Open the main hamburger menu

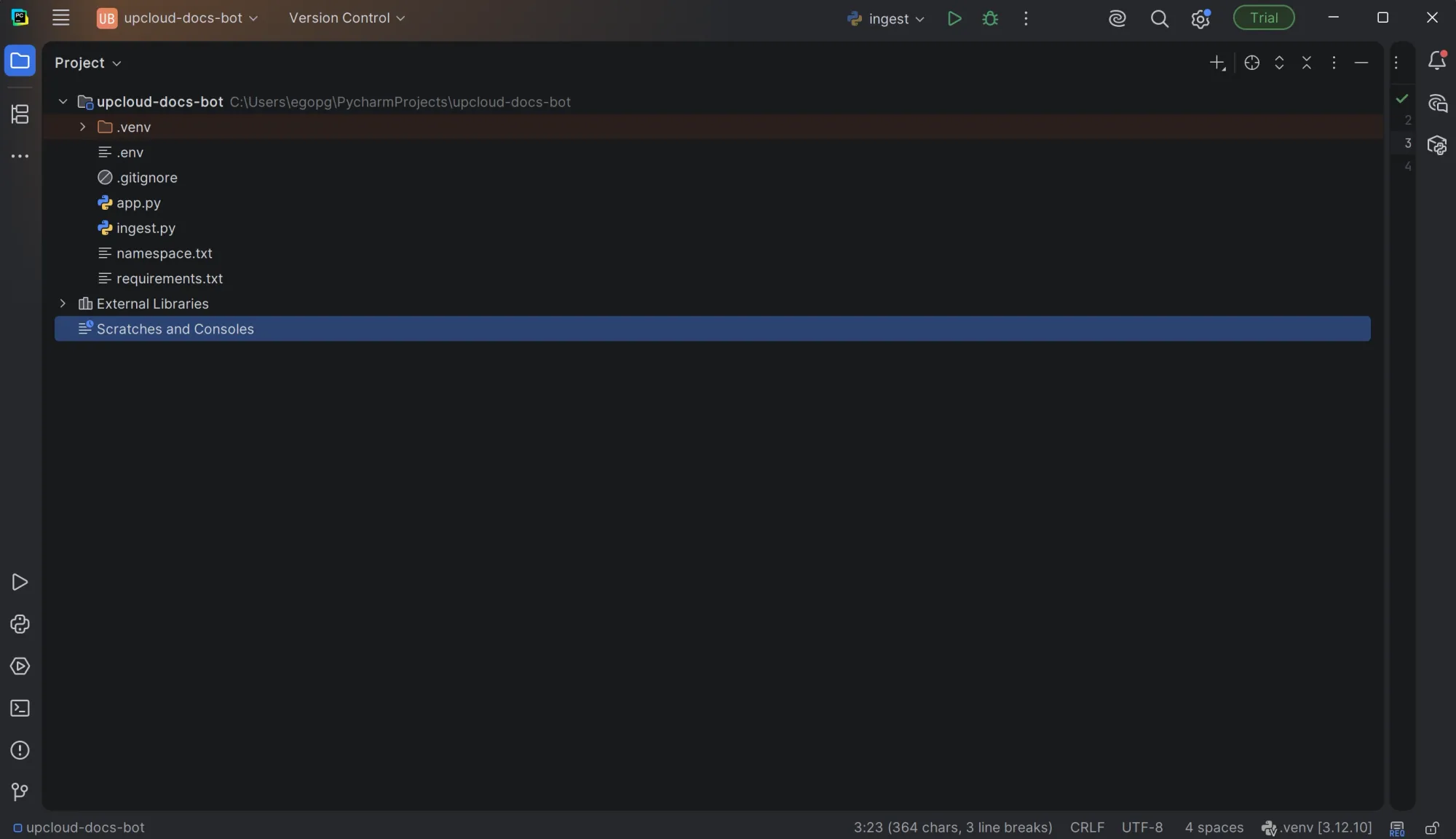(61, 18)
